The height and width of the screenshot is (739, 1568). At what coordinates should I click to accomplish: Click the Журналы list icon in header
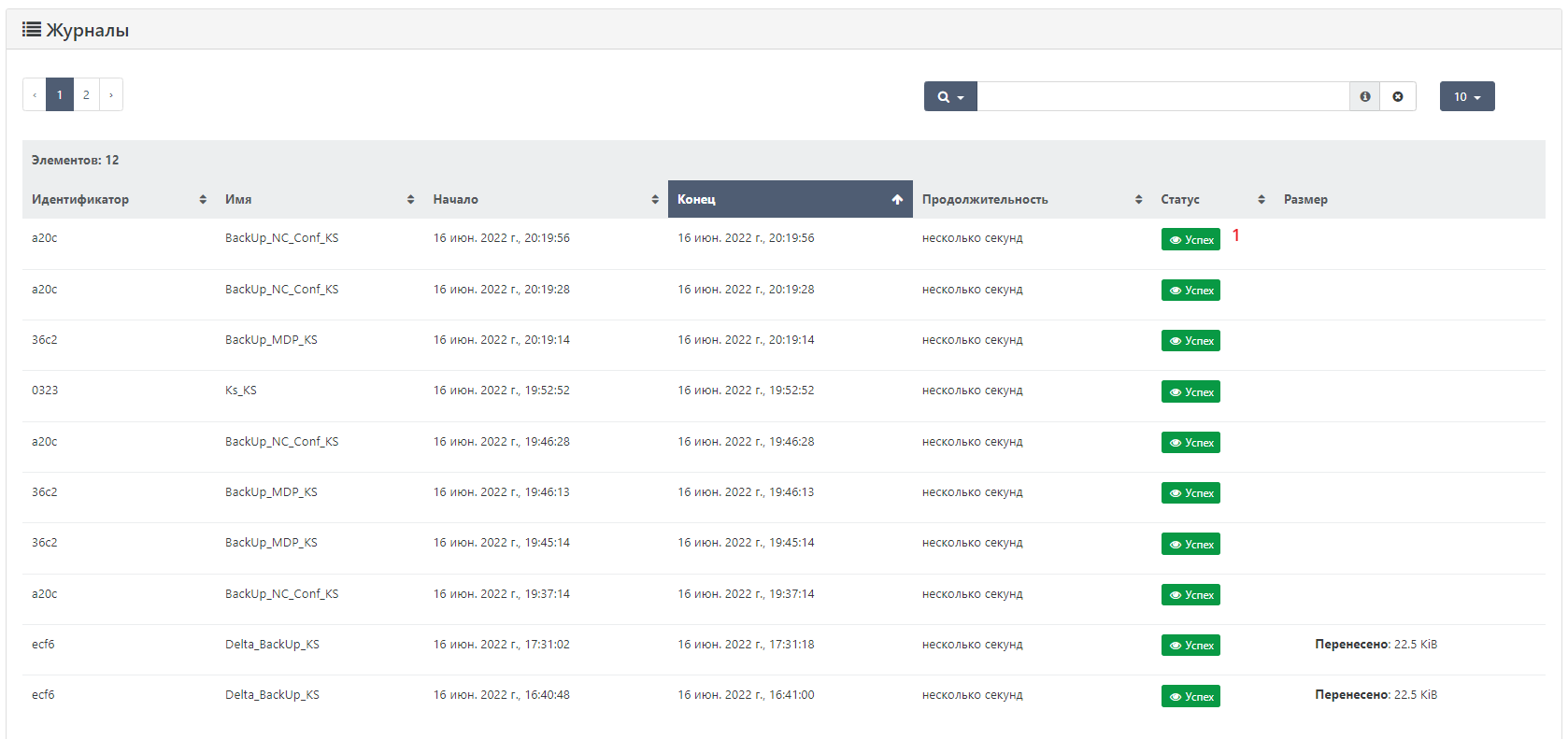pos(32,30)
